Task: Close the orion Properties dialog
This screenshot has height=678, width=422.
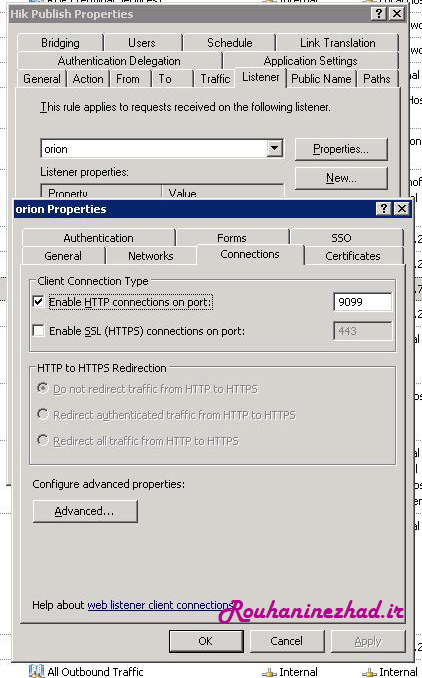Action: pos(402,209)
